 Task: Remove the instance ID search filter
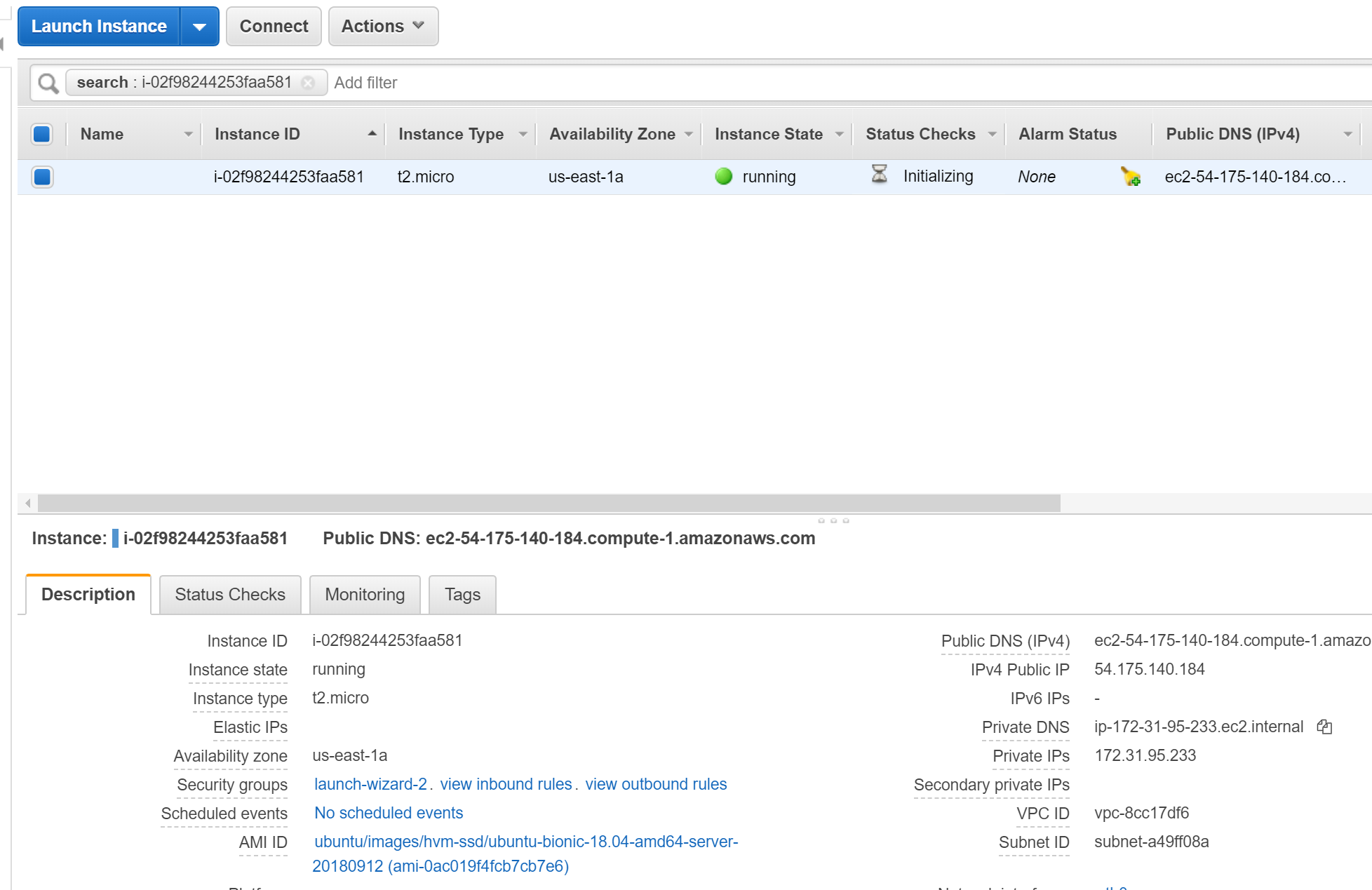(x=308, y=83)
